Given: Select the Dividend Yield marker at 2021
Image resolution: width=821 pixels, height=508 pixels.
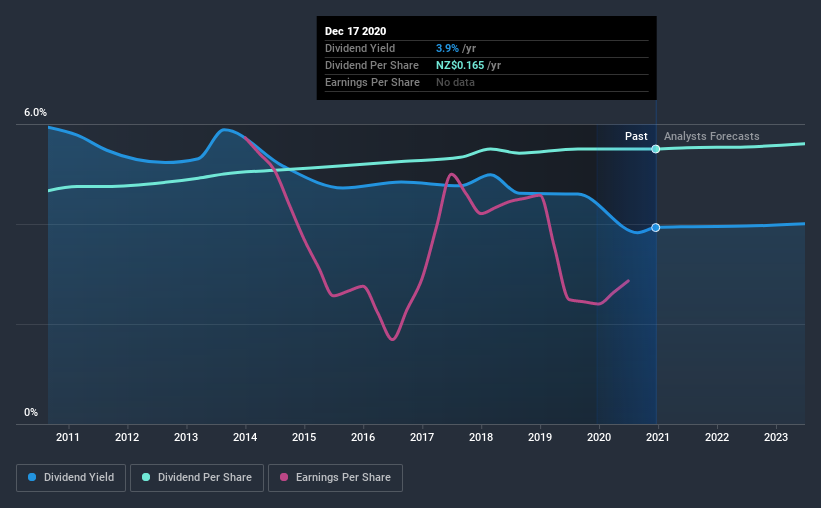Looking at the screenshot, I should point(656,227).
